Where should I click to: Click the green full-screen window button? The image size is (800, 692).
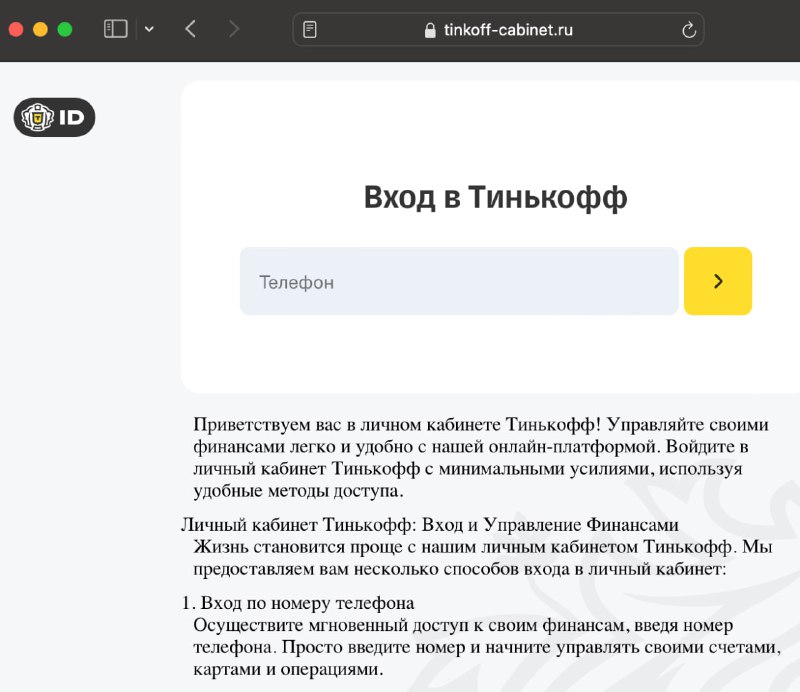pos(65,30)
